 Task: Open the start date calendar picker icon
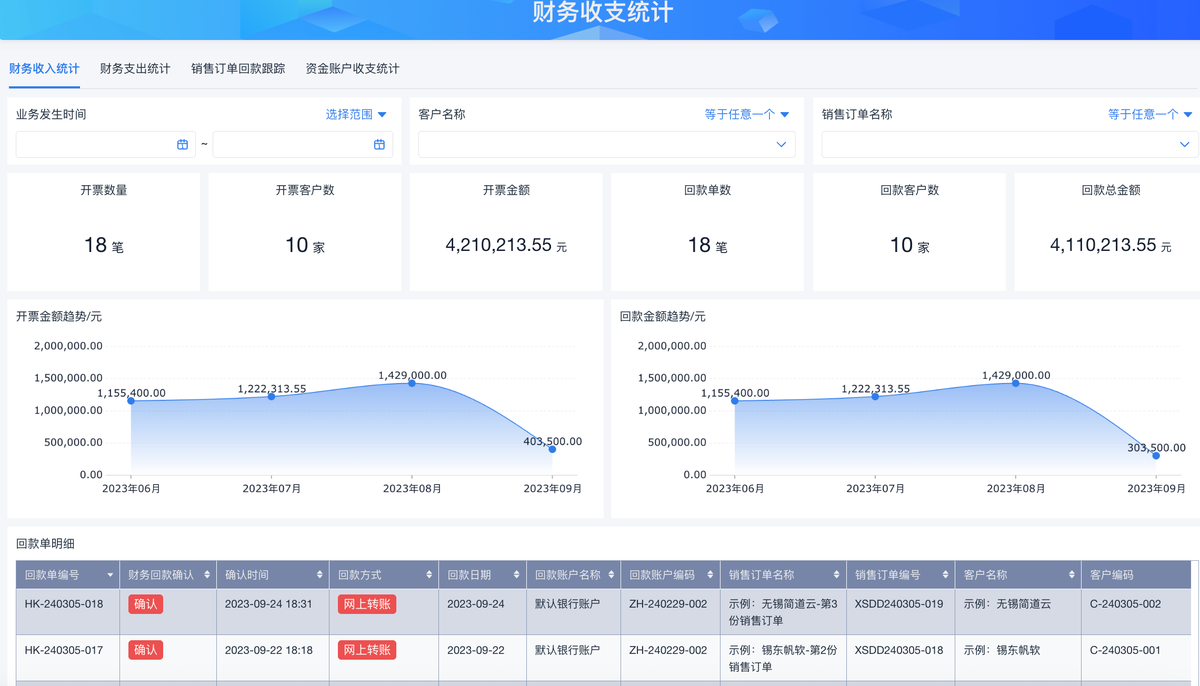(x=182, y=145)
